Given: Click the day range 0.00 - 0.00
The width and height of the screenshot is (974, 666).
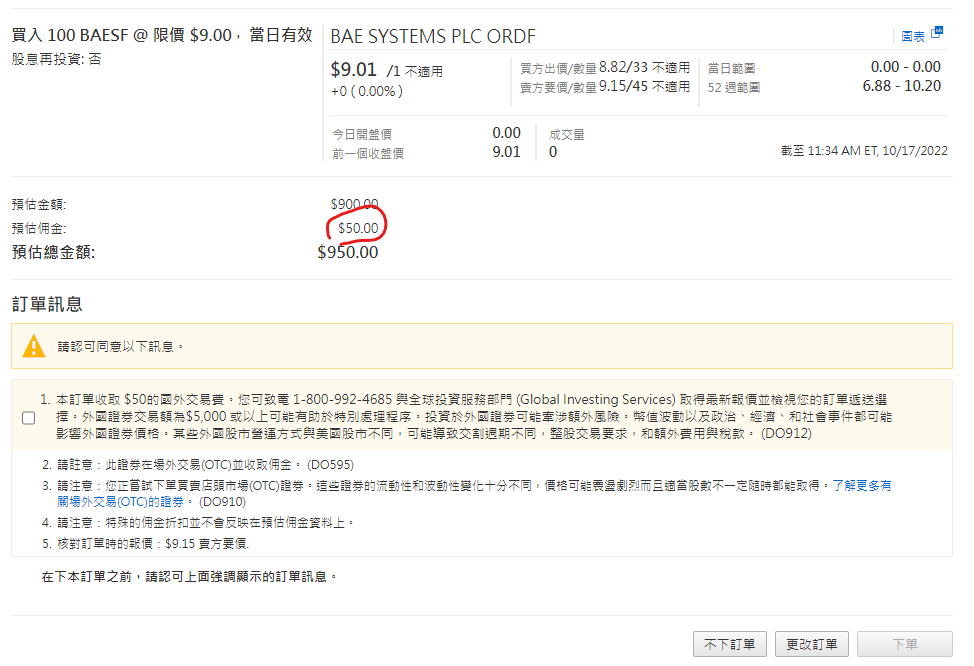Looking at the screenshot, I should 906,66.
